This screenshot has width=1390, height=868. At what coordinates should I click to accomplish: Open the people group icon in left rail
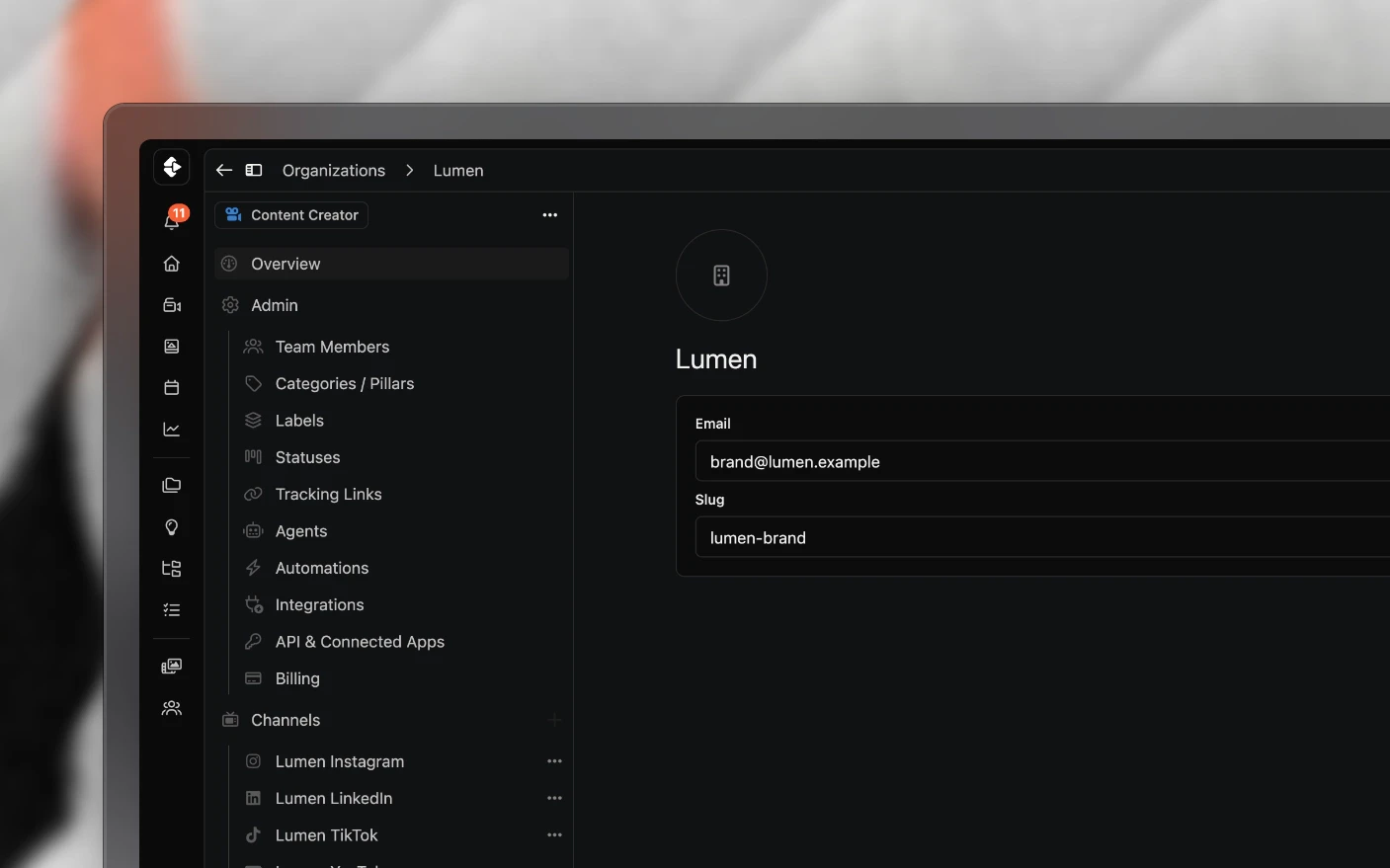[172, 708]
